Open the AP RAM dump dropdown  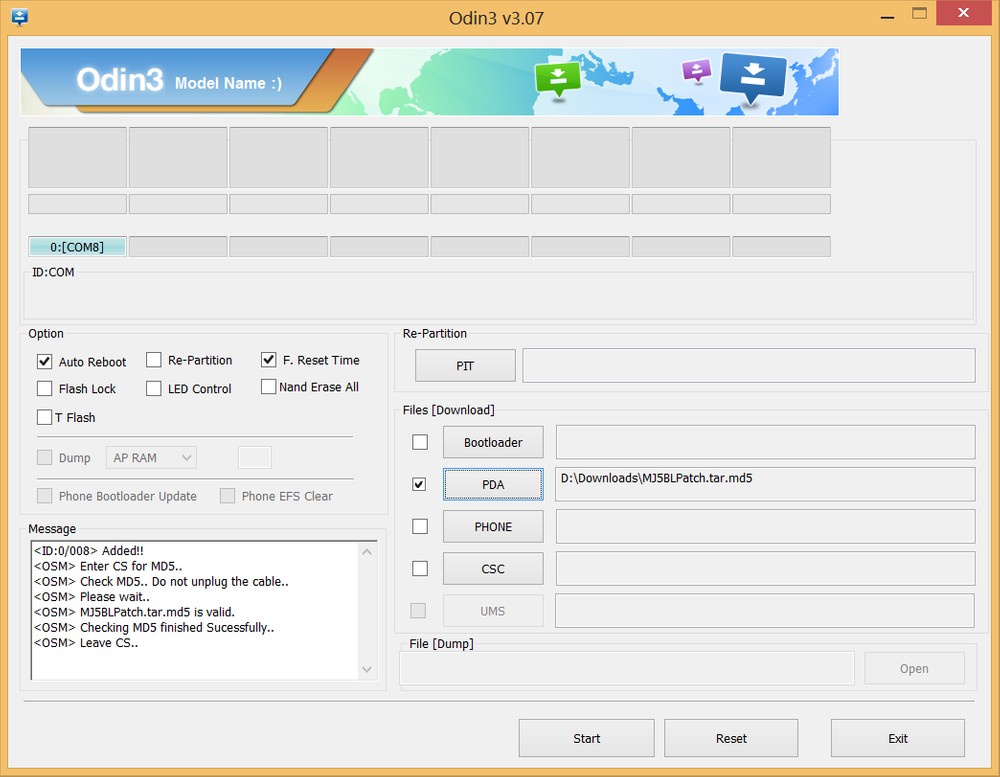[151, 458]
